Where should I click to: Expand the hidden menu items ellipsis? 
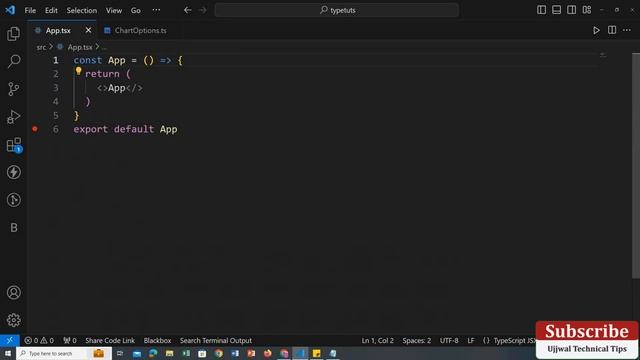tap(156, 10)
